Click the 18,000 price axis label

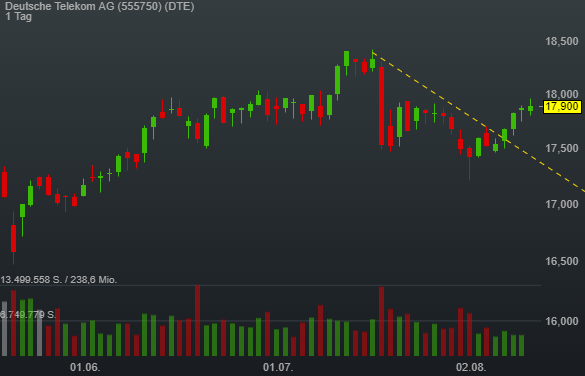pos(562,94)
